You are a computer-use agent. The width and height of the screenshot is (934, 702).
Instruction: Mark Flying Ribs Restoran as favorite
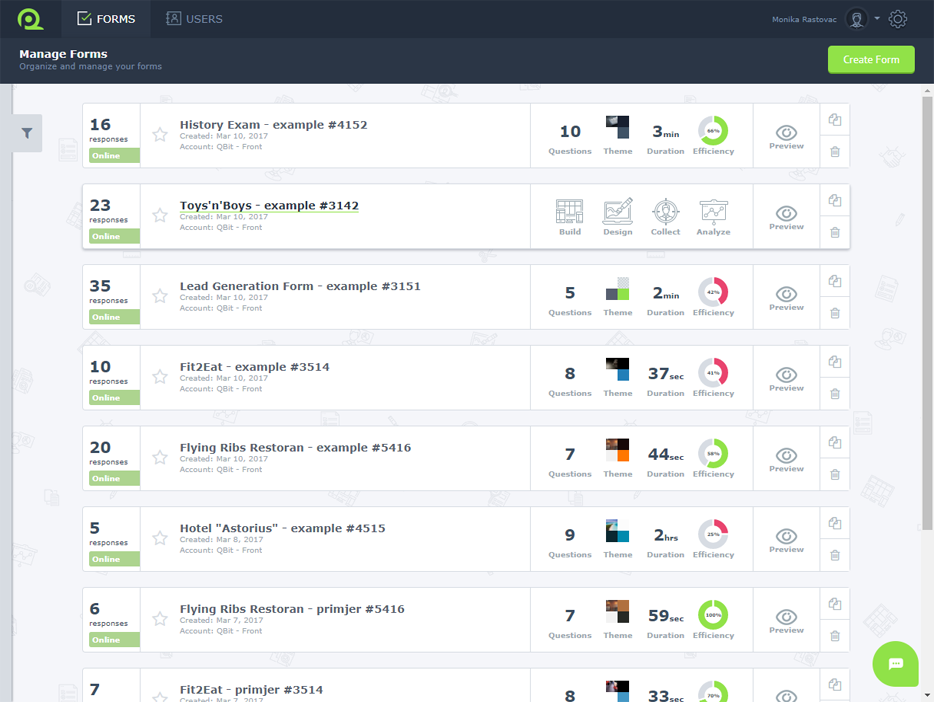click(160, 458)
